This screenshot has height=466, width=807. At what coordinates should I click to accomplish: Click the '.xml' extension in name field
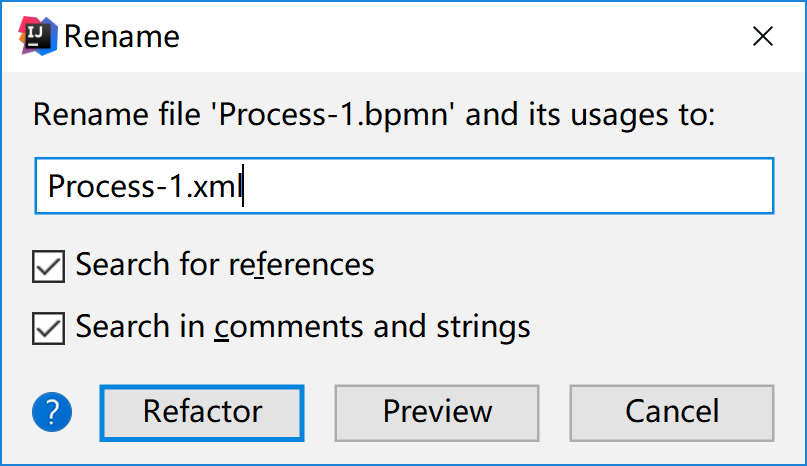point(219,187)
